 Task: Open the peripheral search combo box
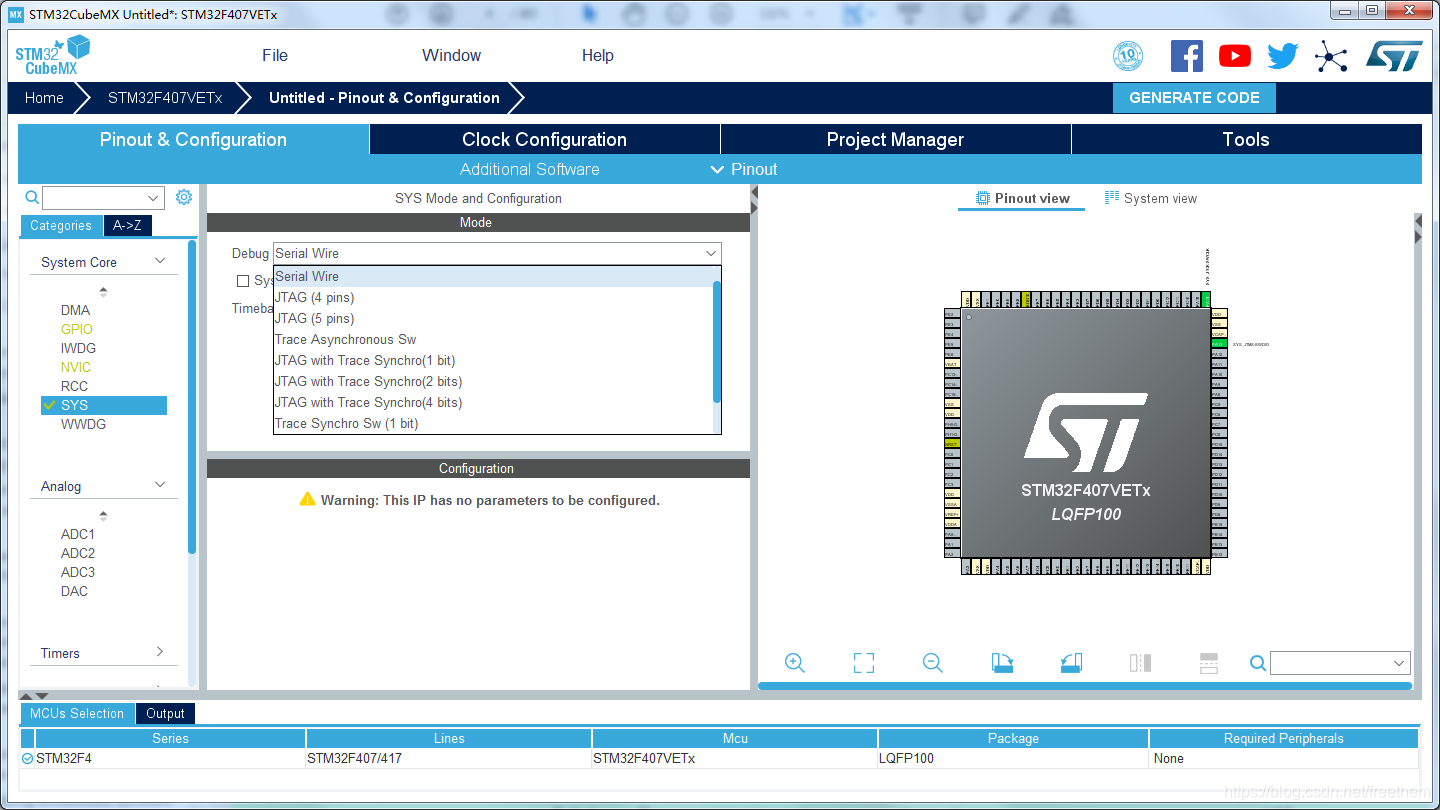pos(103,198)
